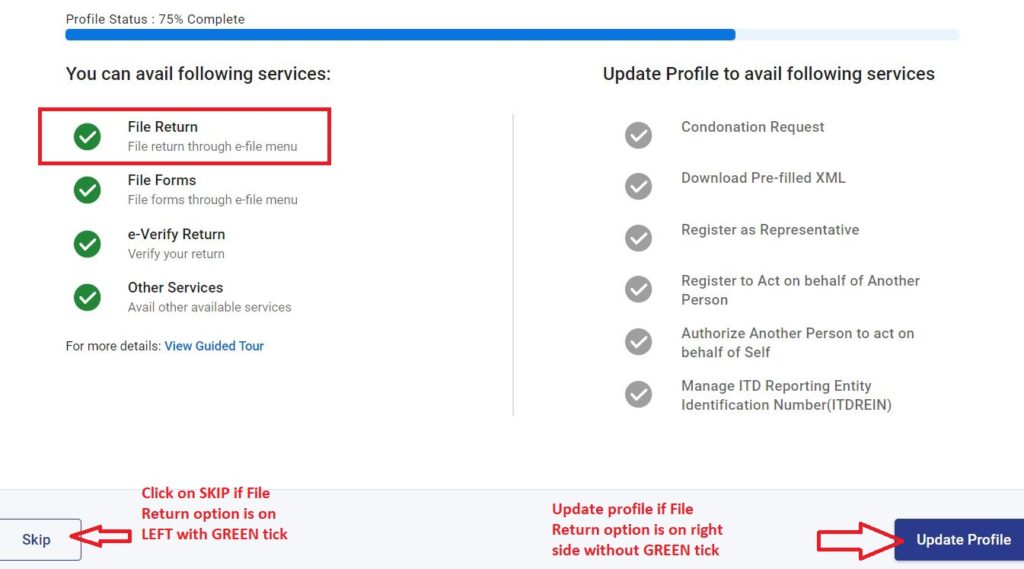This screenshot has height=569, width=1024.
Task: Select grey check for Manage ITD Reporting Entity
Action: click(x=638, y=395)
